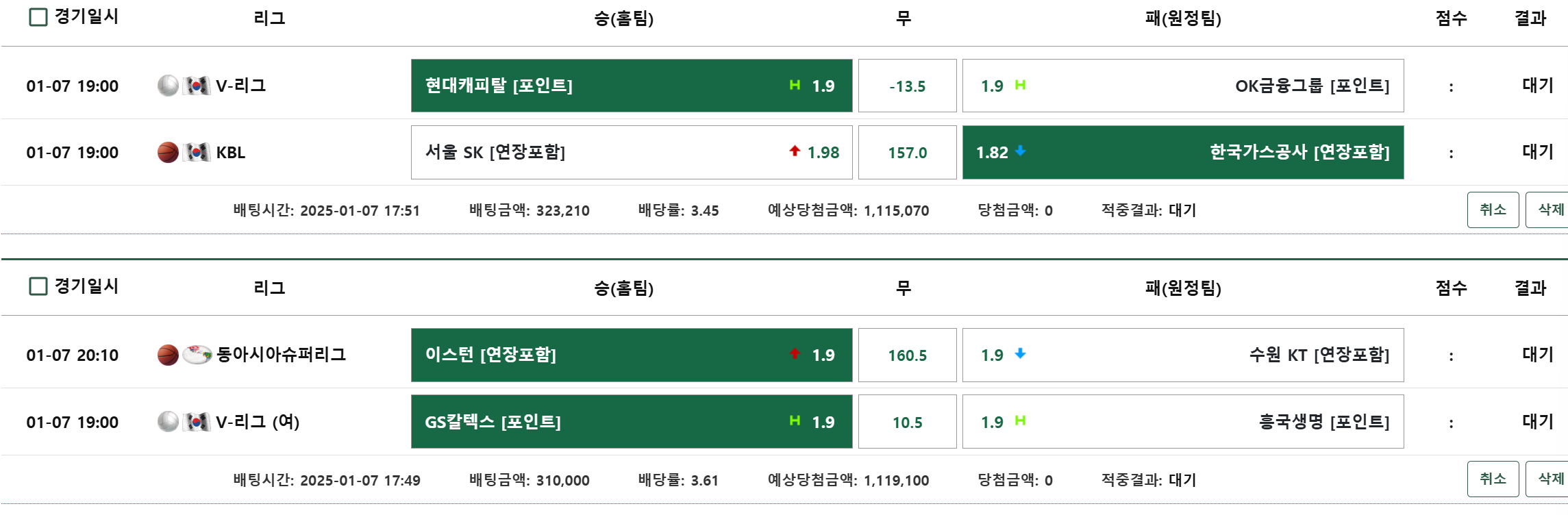1568x515 pixels.
Task: Click the red up arrow on 서울 SK odds
Action: [795, 151]
